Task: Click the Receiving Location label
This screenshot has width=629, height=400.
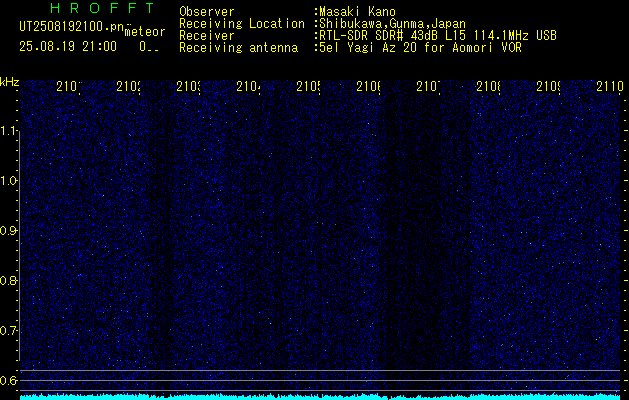Action: coord(242,24)
